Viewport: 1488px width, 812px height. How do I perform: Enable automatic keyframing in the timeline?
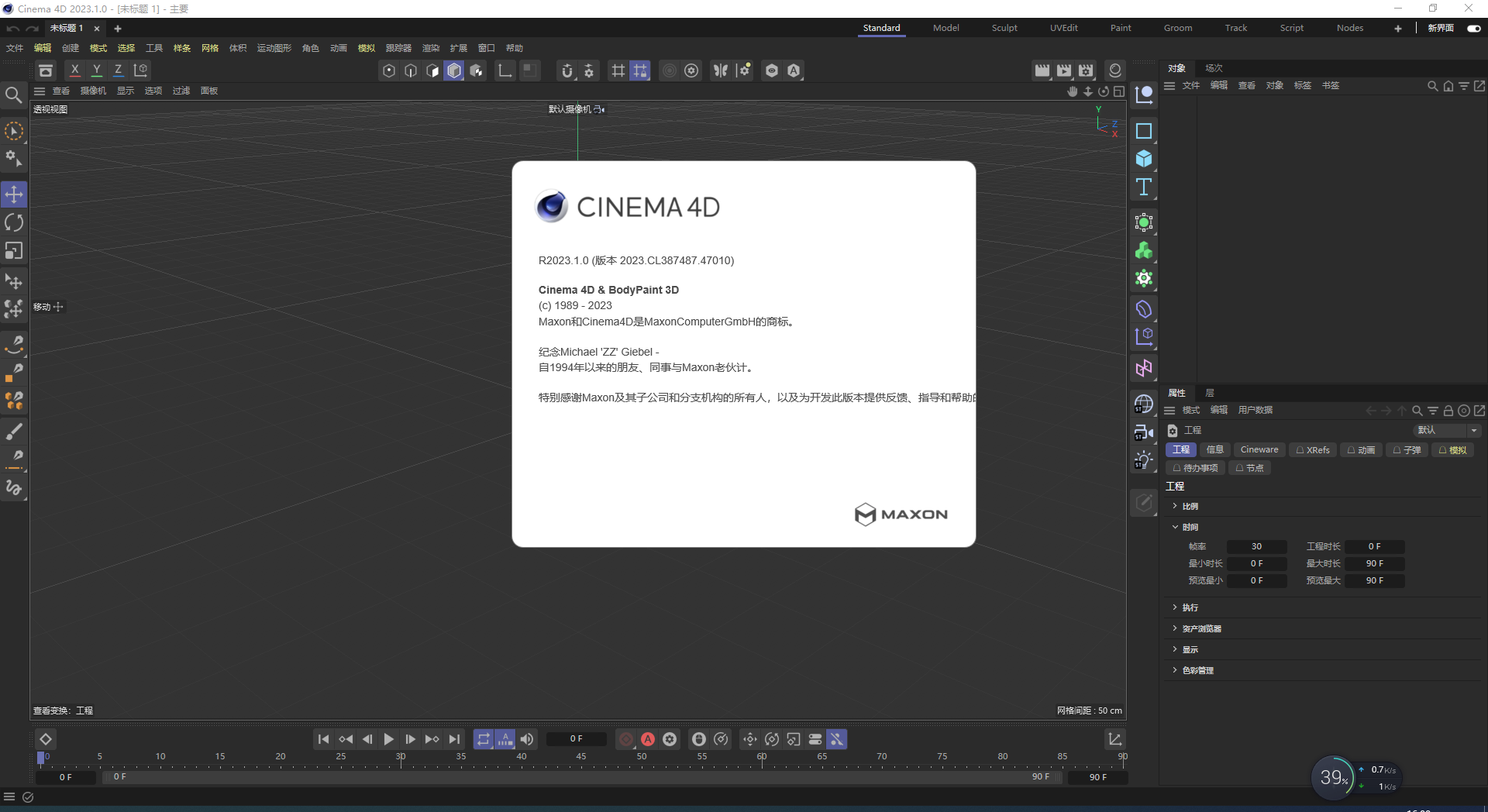(648, 739)
